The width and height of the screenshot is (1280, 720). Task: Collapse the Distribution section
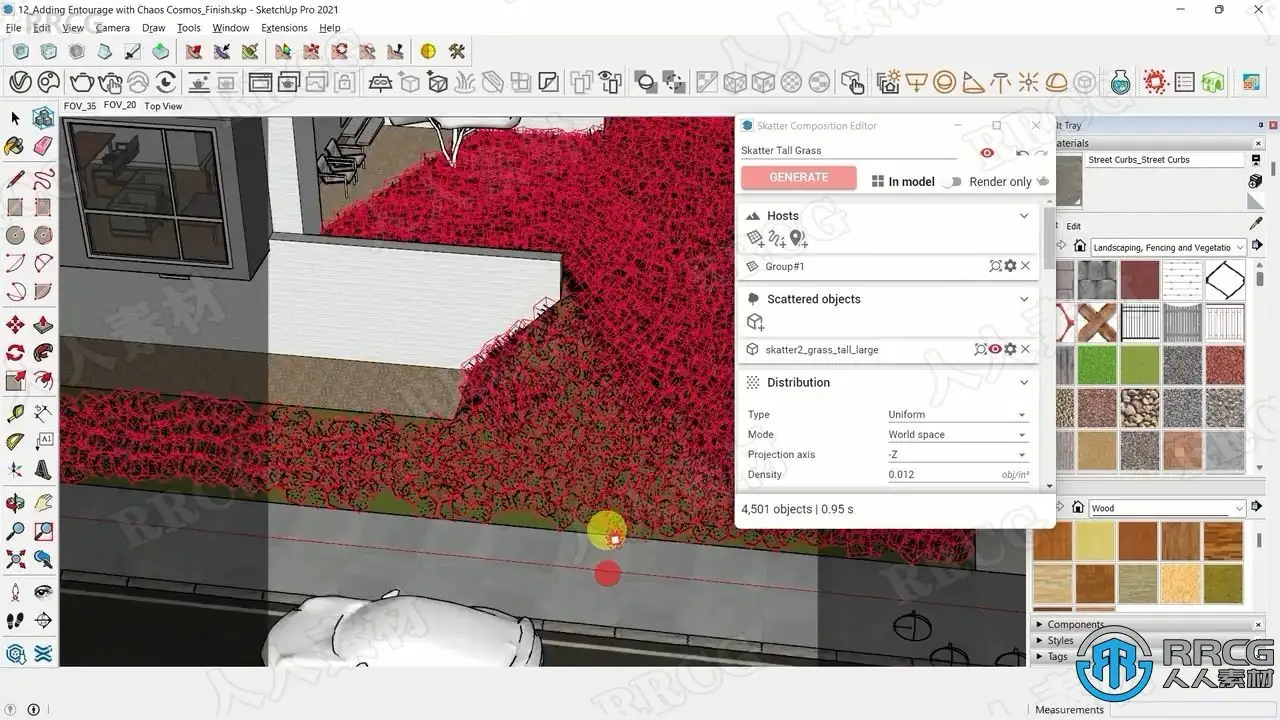[x=1023, y=383]
